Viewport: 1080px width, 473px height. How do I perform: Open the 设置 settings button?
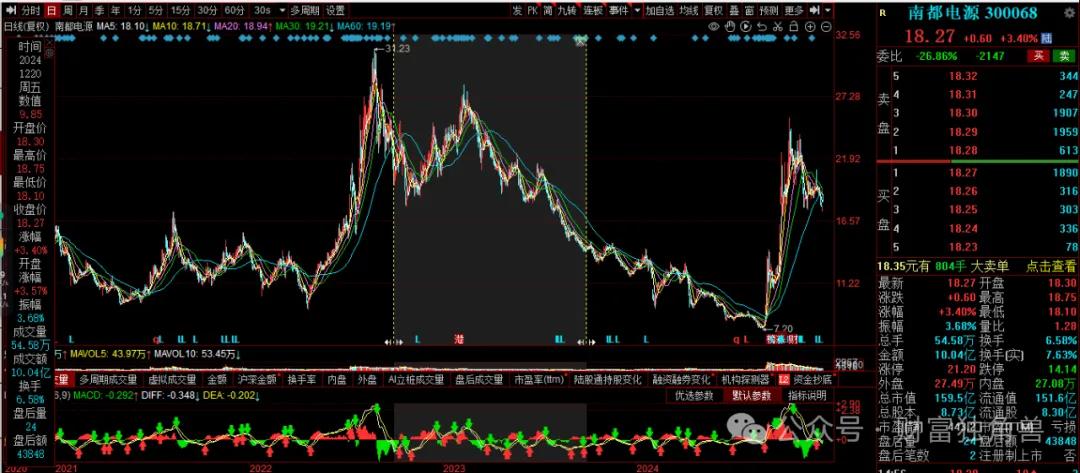pos(335,10)
